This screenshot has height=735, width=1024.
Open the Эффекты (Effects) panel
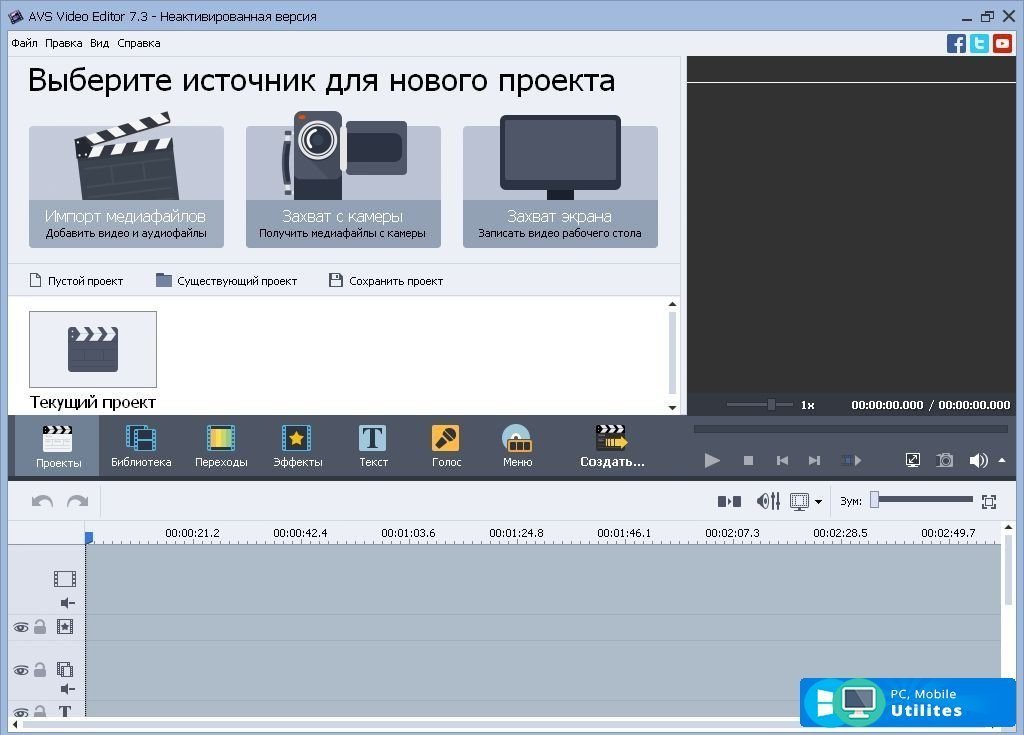tap(297, 445)
